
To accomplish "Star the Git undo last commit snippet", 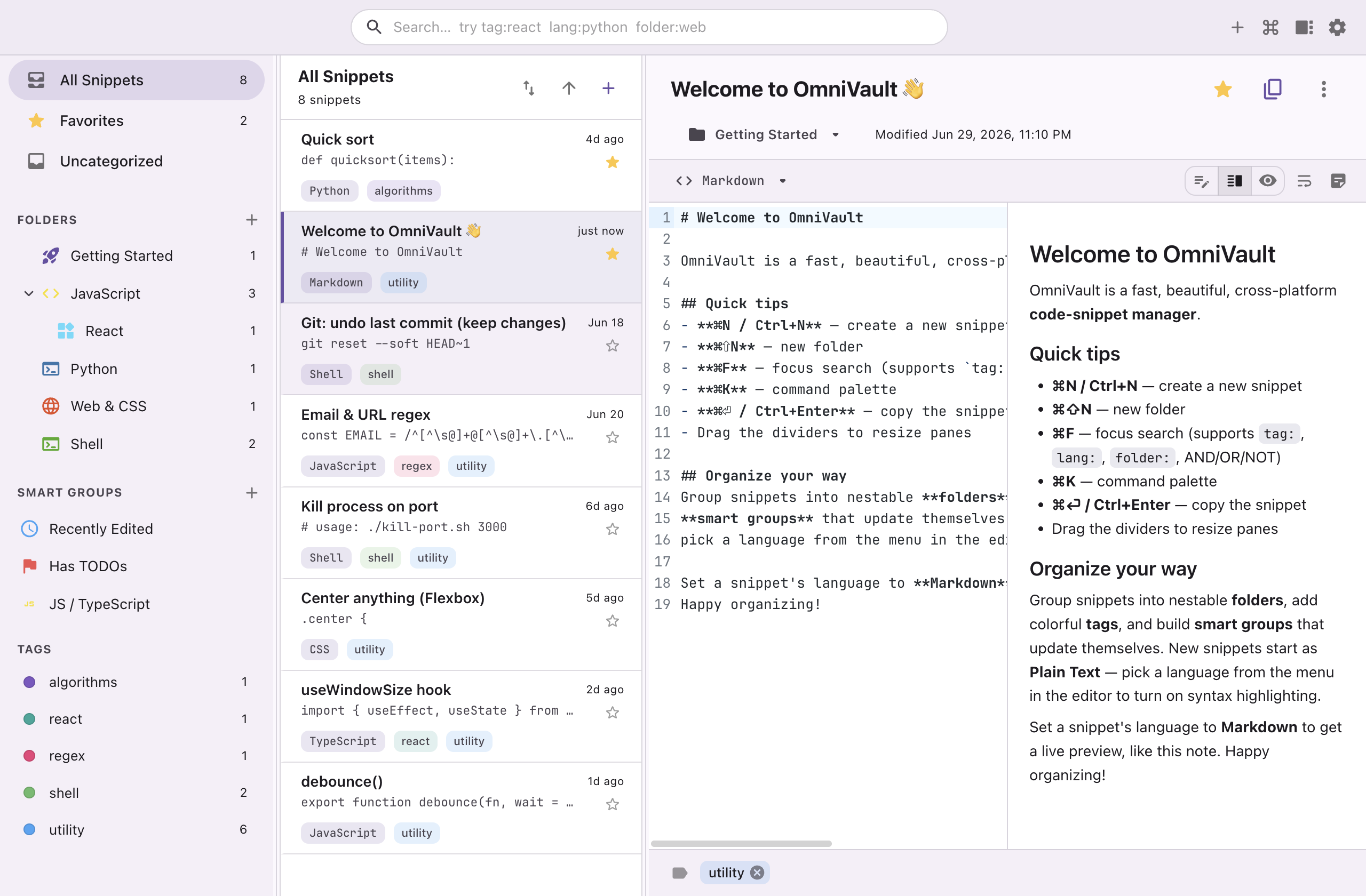I will (613, 345).
